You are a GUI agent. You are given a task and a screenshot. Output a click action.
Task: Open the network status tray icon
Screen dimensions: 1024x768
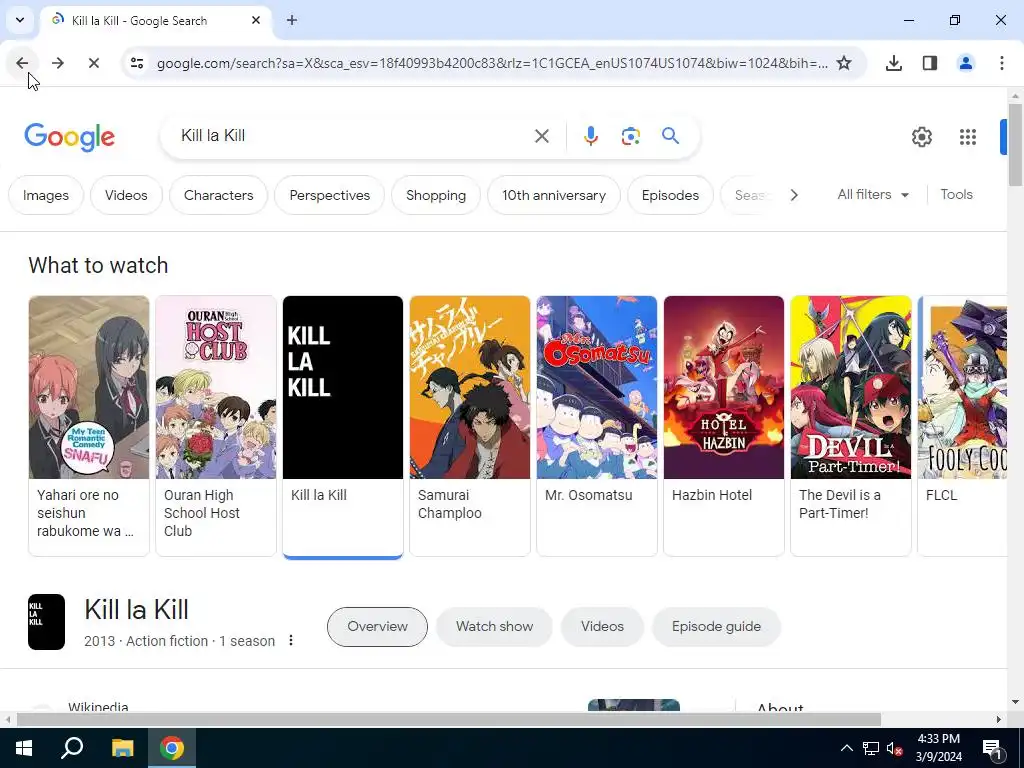(871, 748)
